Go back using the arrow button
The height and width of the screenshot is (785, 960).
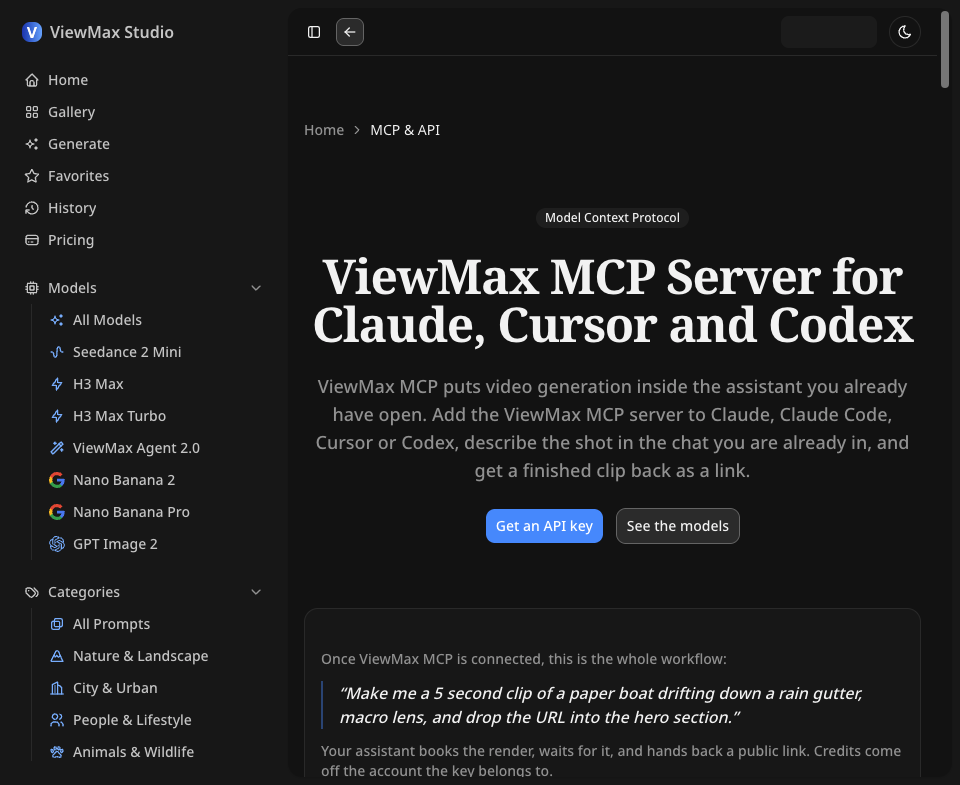click(350, 32)
